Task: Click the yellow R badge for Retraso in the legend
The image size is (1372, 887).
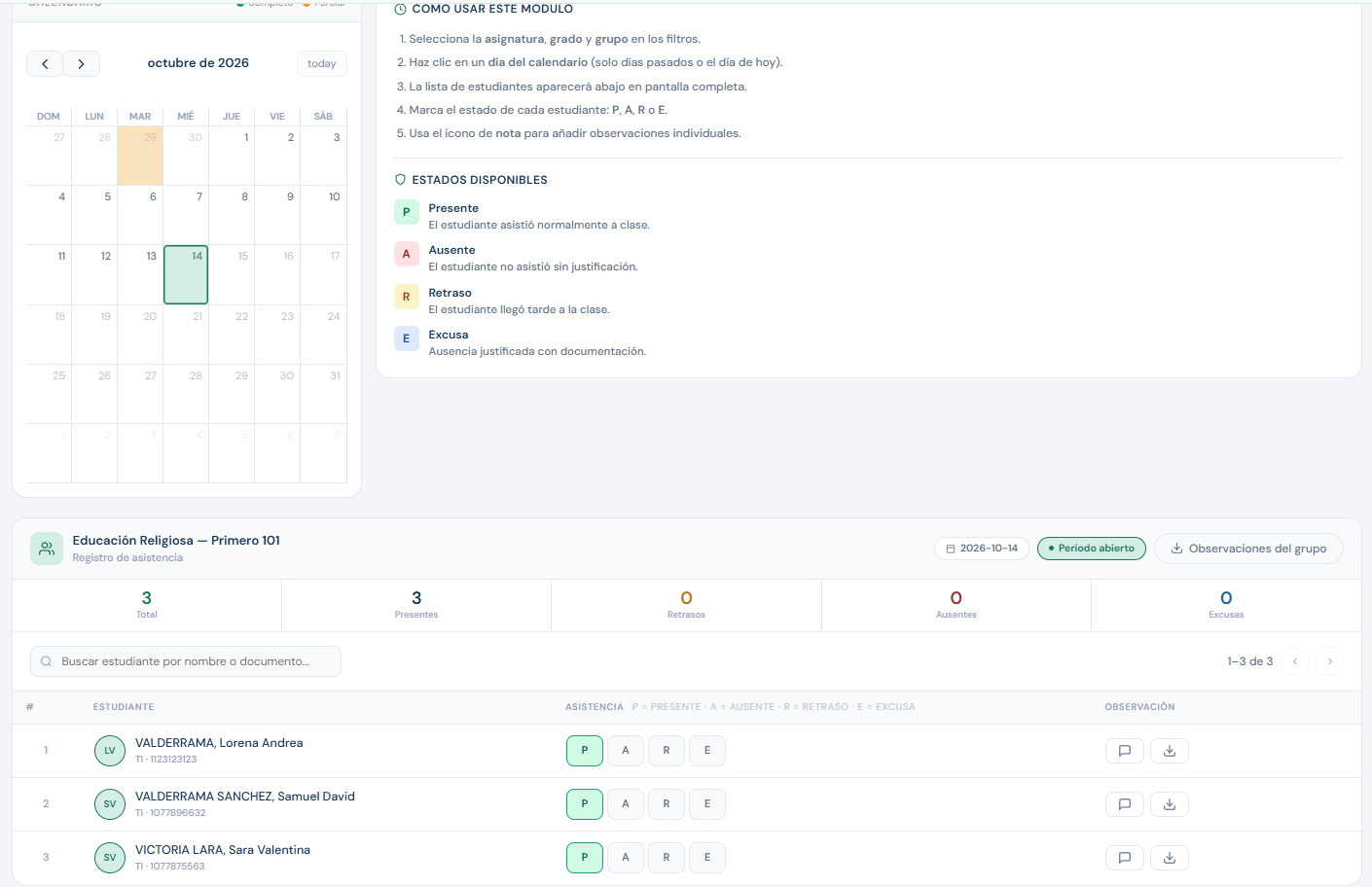Action: (x=407, y=297)
